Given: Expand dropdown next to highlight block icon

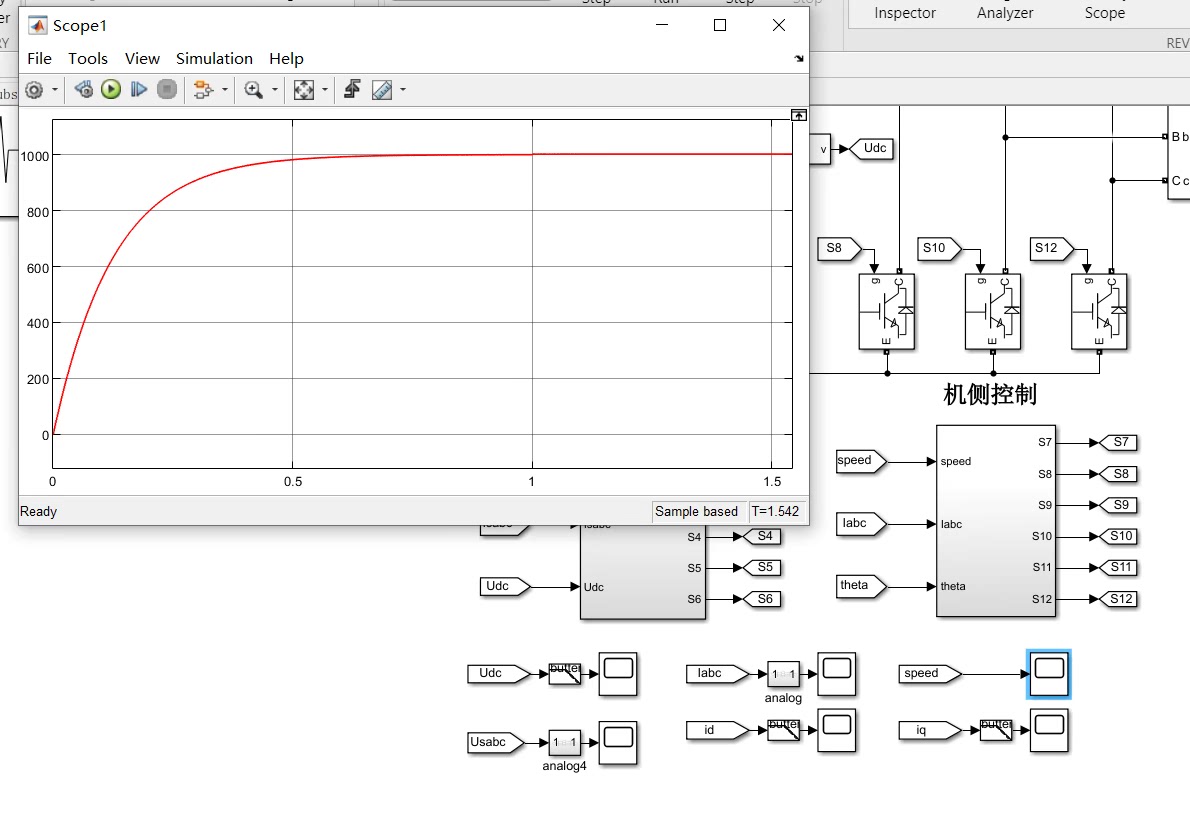Looking at the screenshot, I should coord(225,90).
